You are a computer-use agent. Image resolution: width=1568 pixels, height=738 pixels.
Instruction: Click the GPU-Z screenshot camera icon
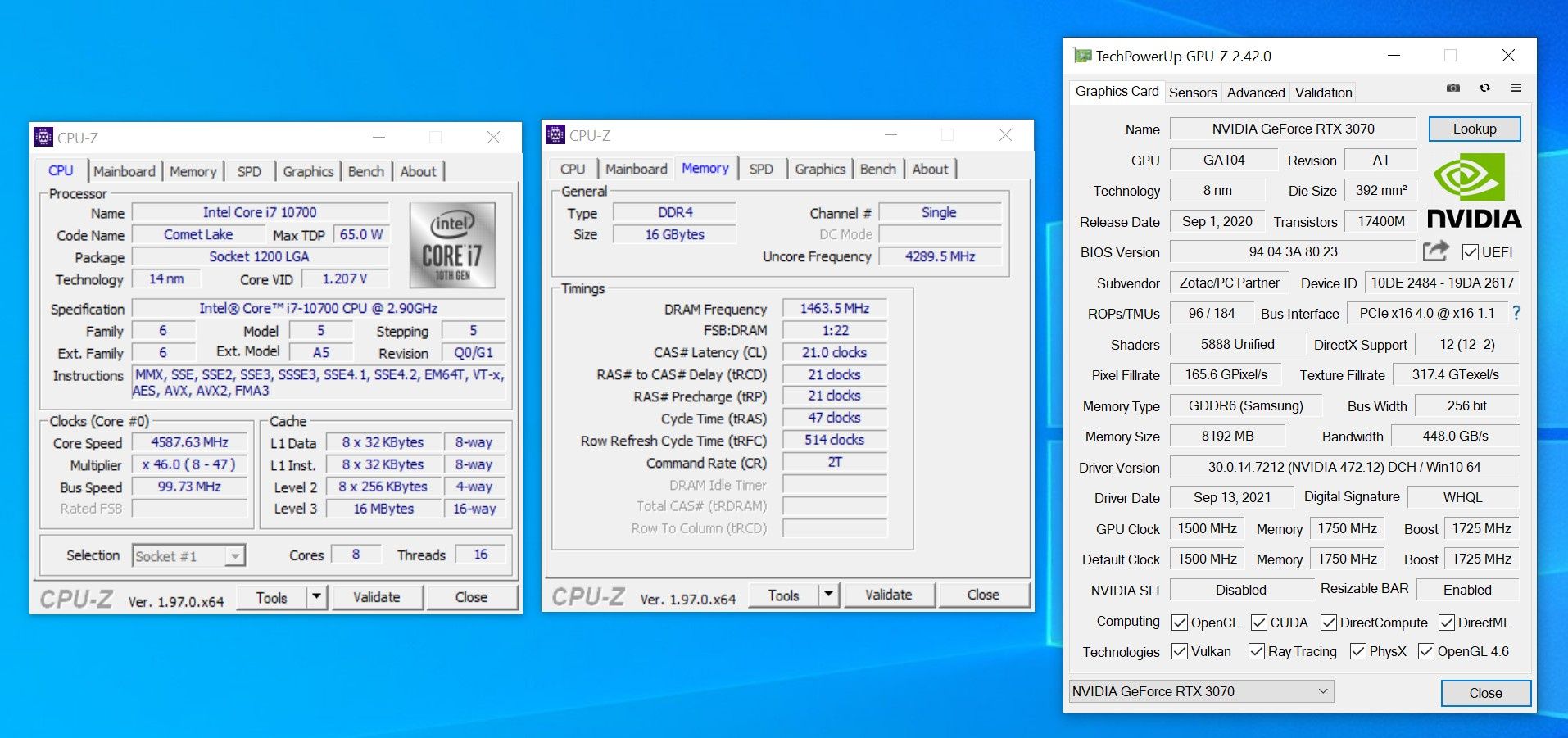coord(1453,88)
